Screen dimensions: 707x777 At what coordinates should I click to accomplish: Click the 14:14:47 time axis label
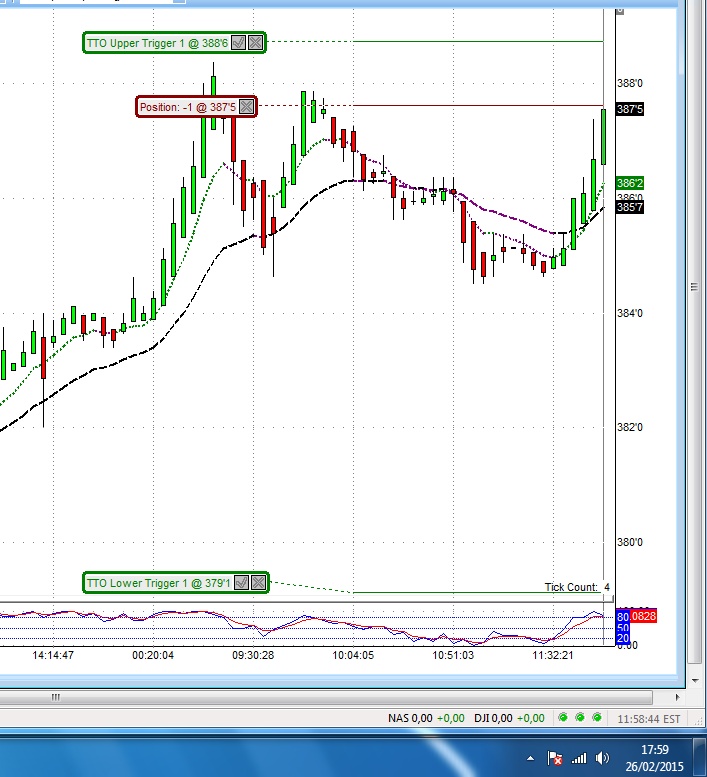pyautogui.click(x=53, y=655)
